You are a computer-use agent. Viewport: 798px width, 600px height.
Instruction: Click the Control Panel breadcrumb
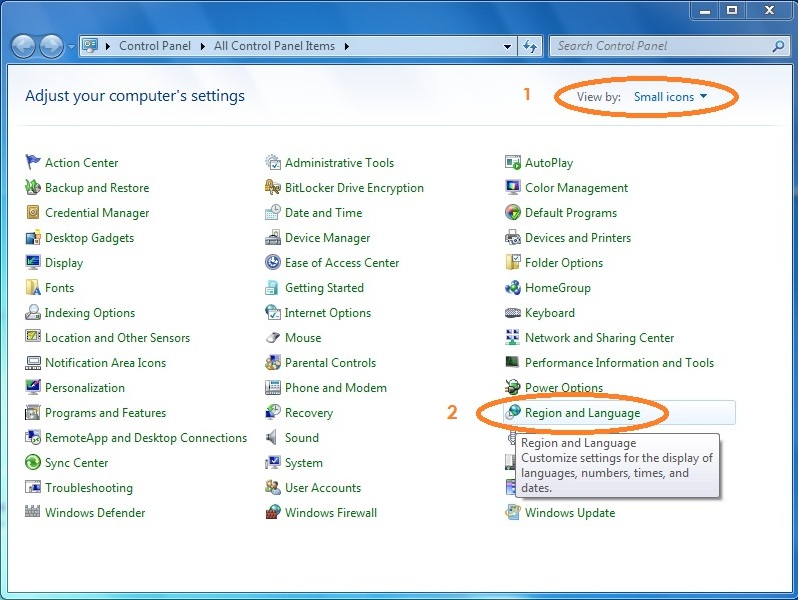[x=155, y=46]
